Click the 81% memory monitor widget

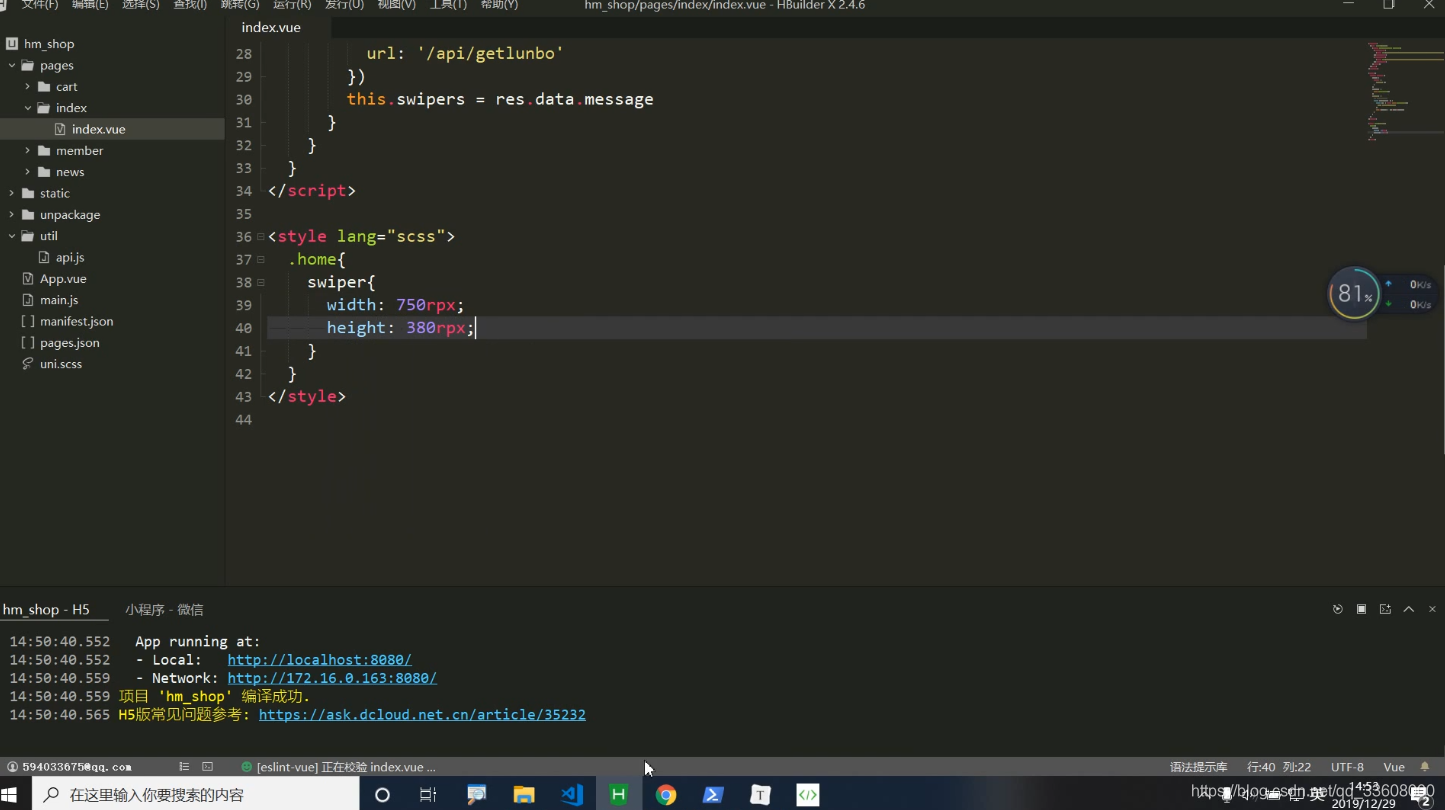[1354, 293]
